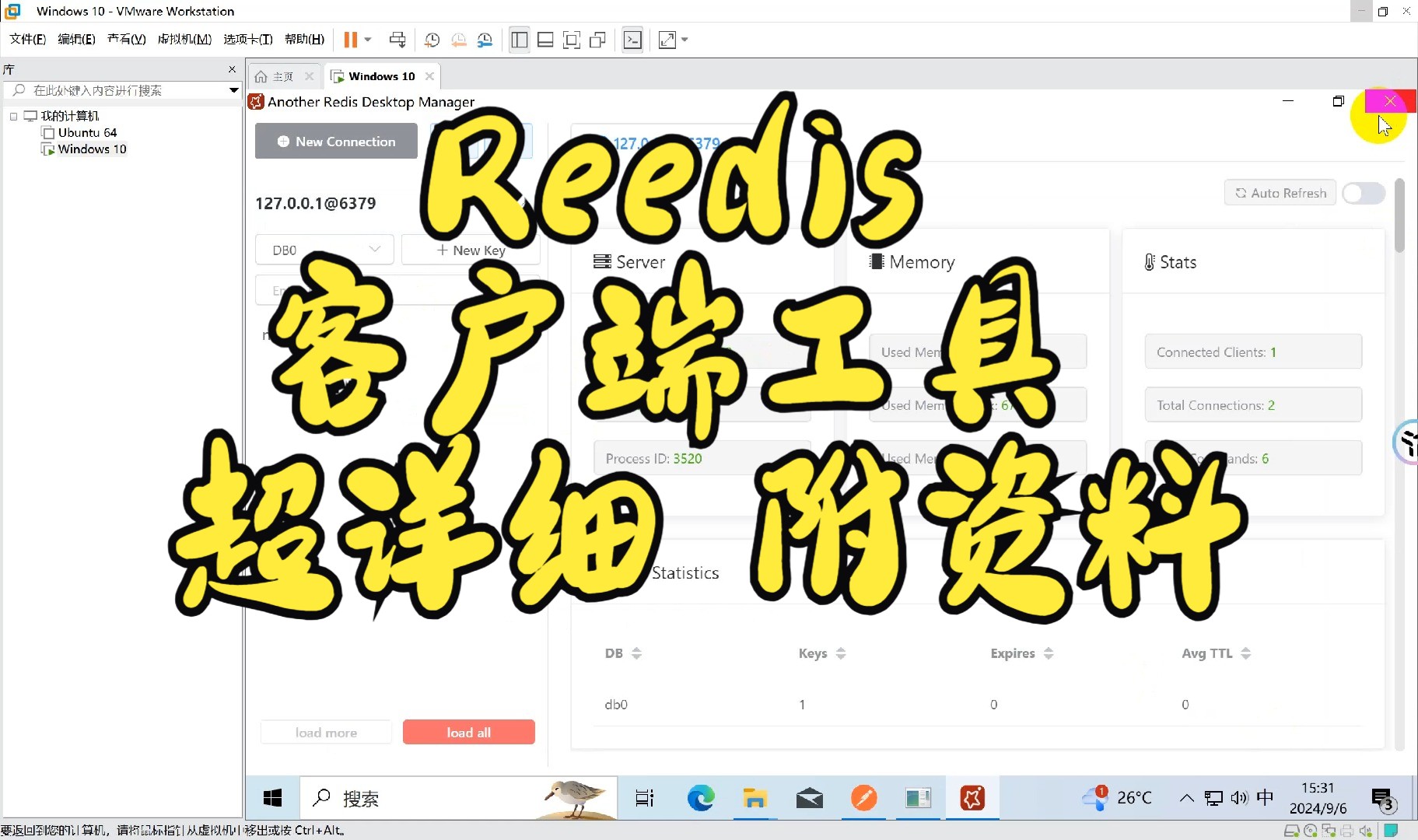This screenshot has height=840, width=1418.
Task: Sort the table by Expires column arrows
Action: click(x=1049, y=653)
